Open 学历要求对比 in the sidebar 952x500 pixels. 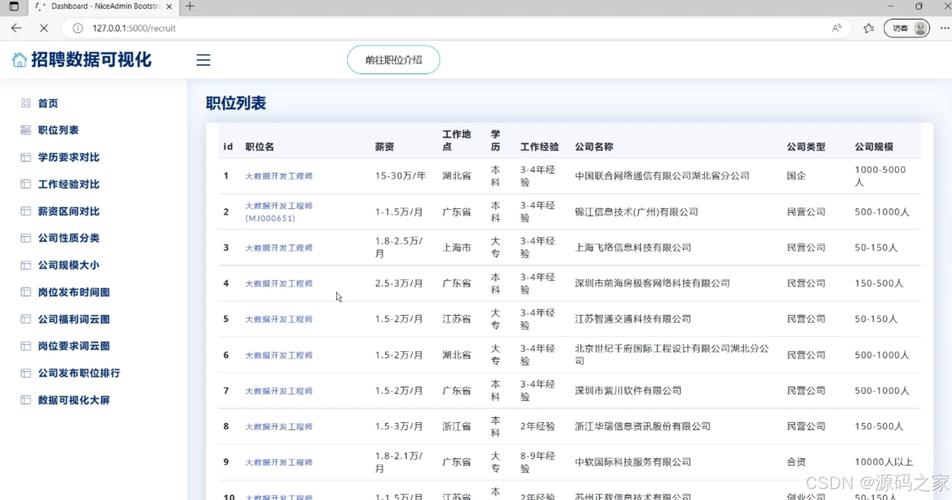(x=68, y=157)
